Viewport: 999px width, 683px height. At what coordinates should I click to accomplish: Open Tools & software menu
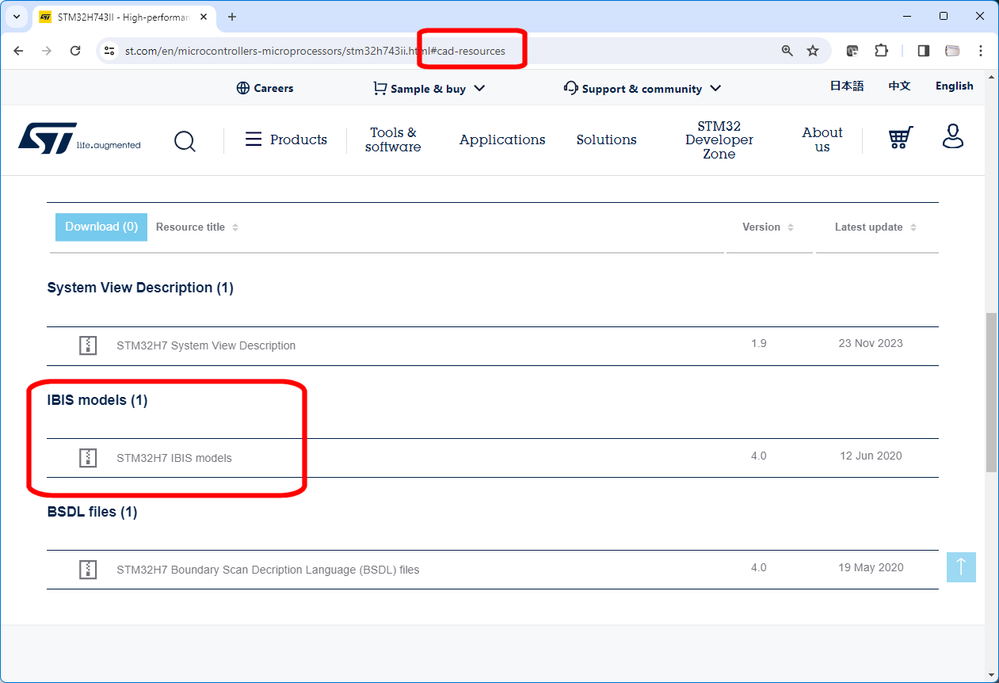[393, 140]
